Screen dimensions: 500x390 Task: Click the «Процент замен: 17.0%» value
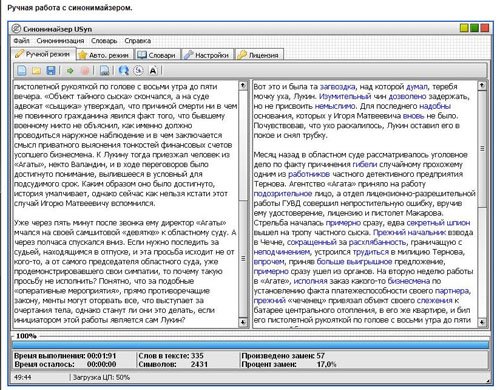point(289,364)
